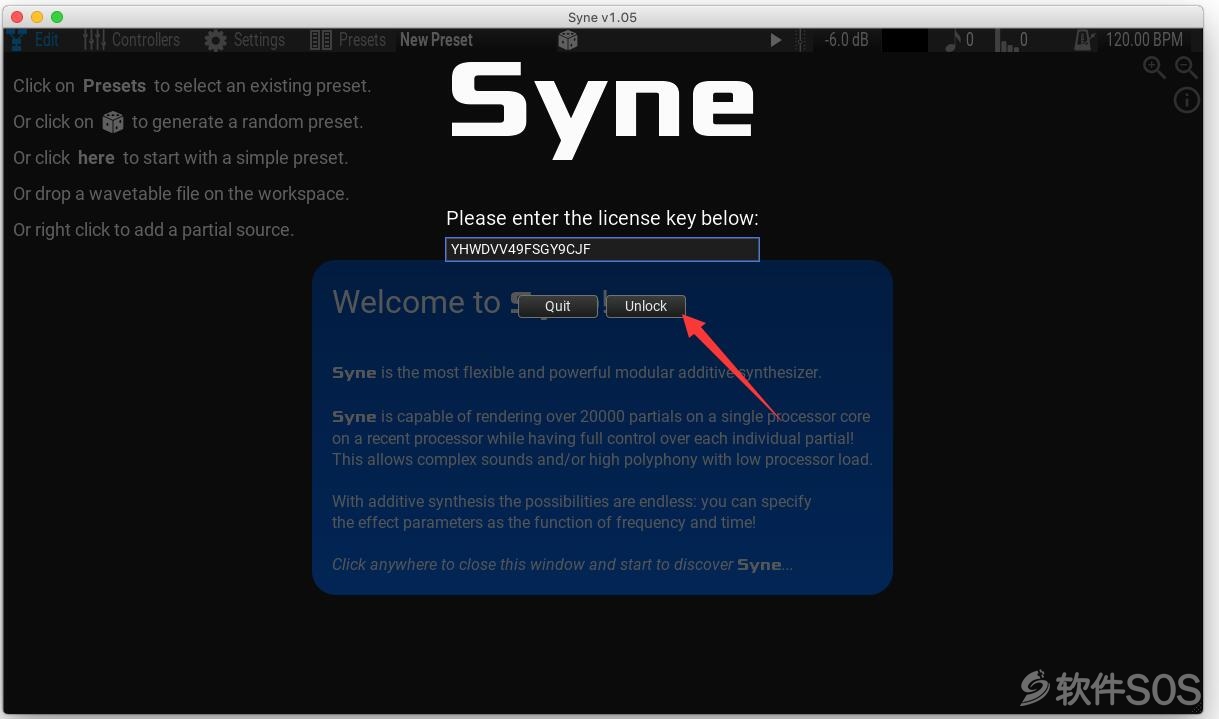Click the 120.00 BPM tempo value

point(1144,40)
